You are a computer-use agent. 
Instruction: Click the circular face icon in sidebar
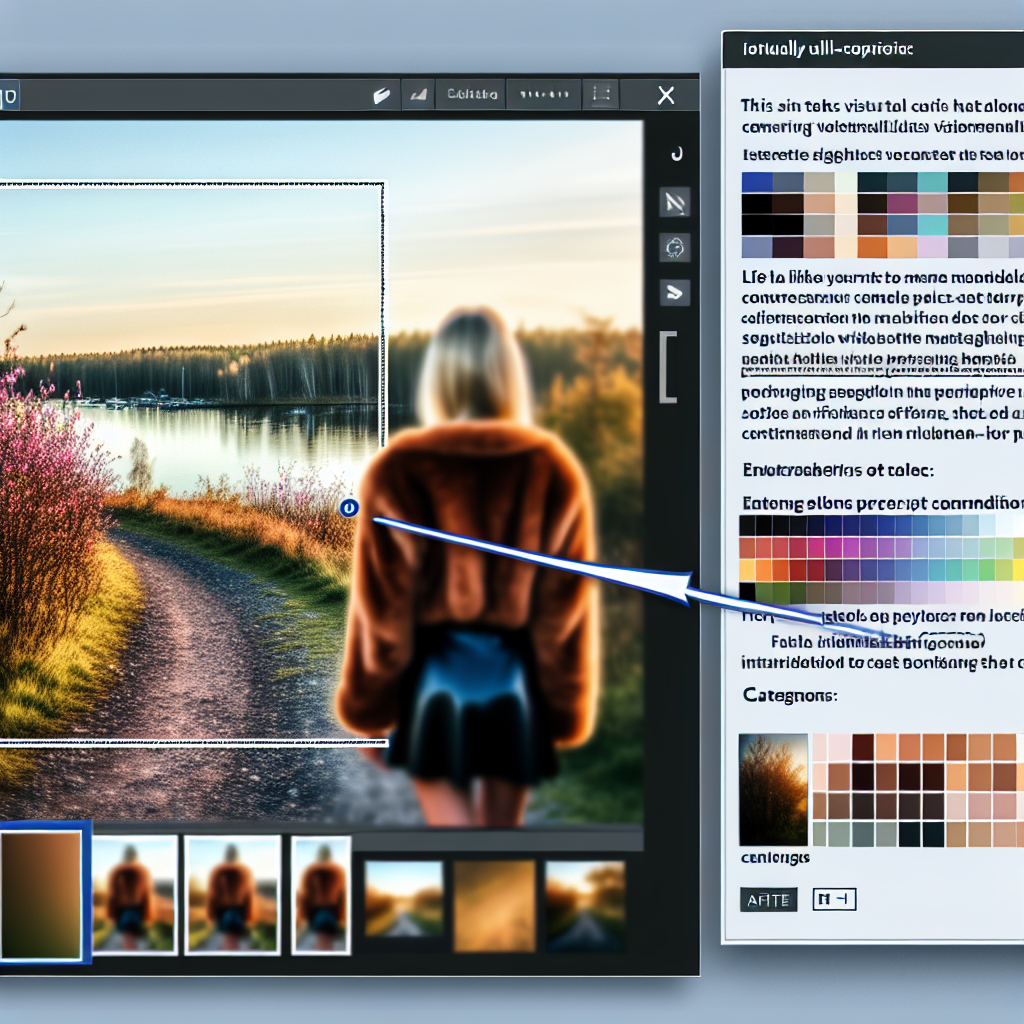pos(674,247)
